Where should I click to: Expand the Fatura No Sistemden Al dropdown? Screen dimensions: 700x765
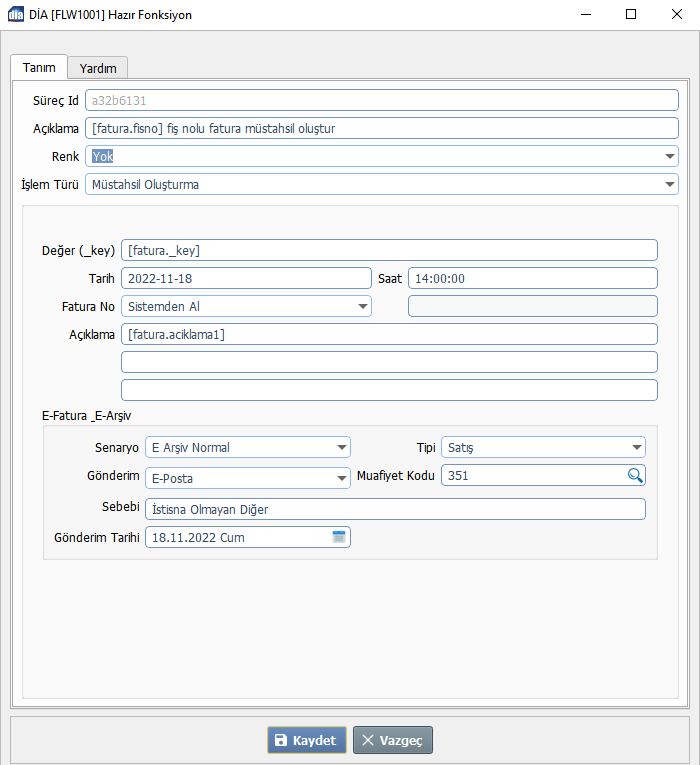click(x=361, y=307)
